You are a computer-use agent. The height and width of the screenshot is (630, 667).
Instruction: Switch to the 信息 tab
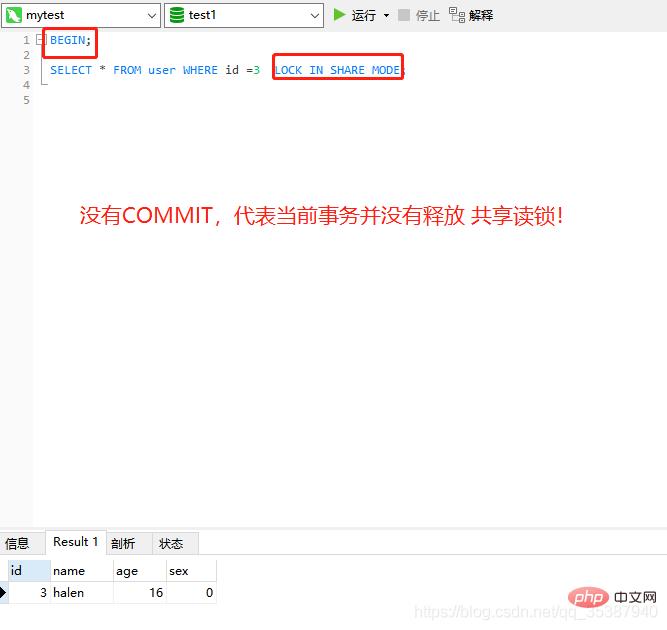click(17, 543)
